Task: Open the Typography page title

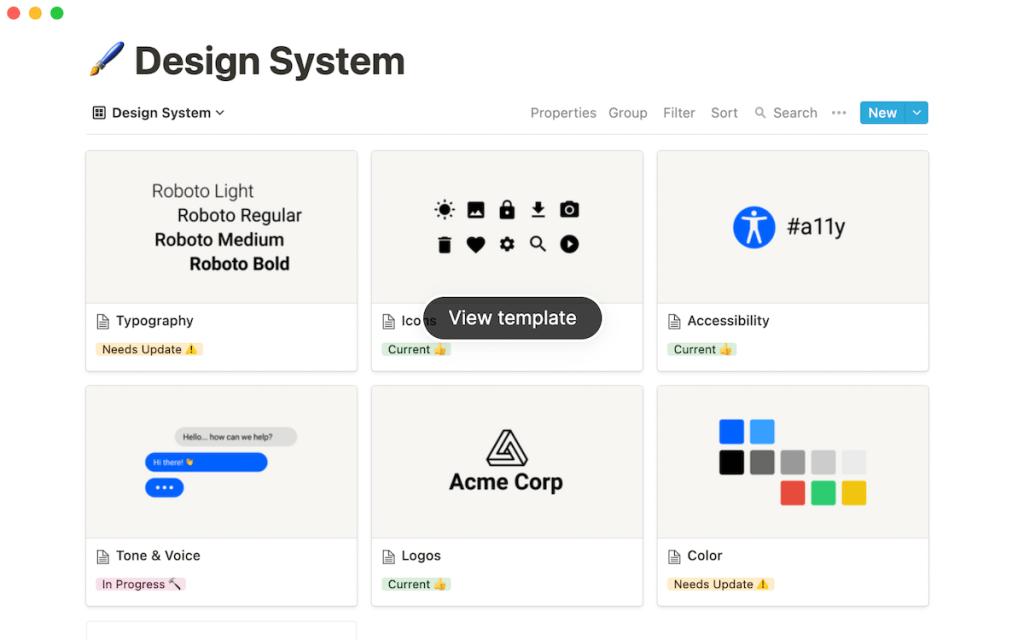Action: (x=155, y=321)
